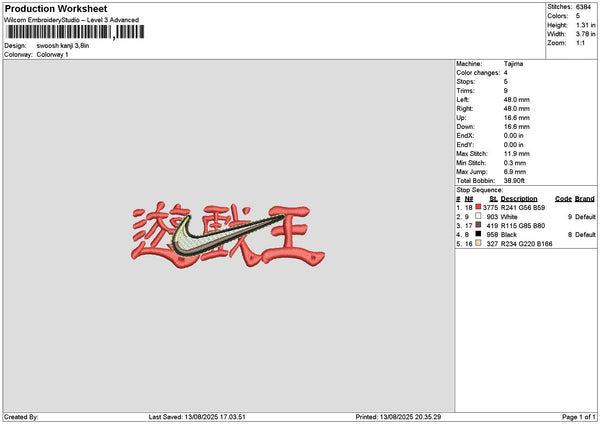
Task: Click the embroidered swoosh kanji design preview
Action: click(x=228, y=235)
